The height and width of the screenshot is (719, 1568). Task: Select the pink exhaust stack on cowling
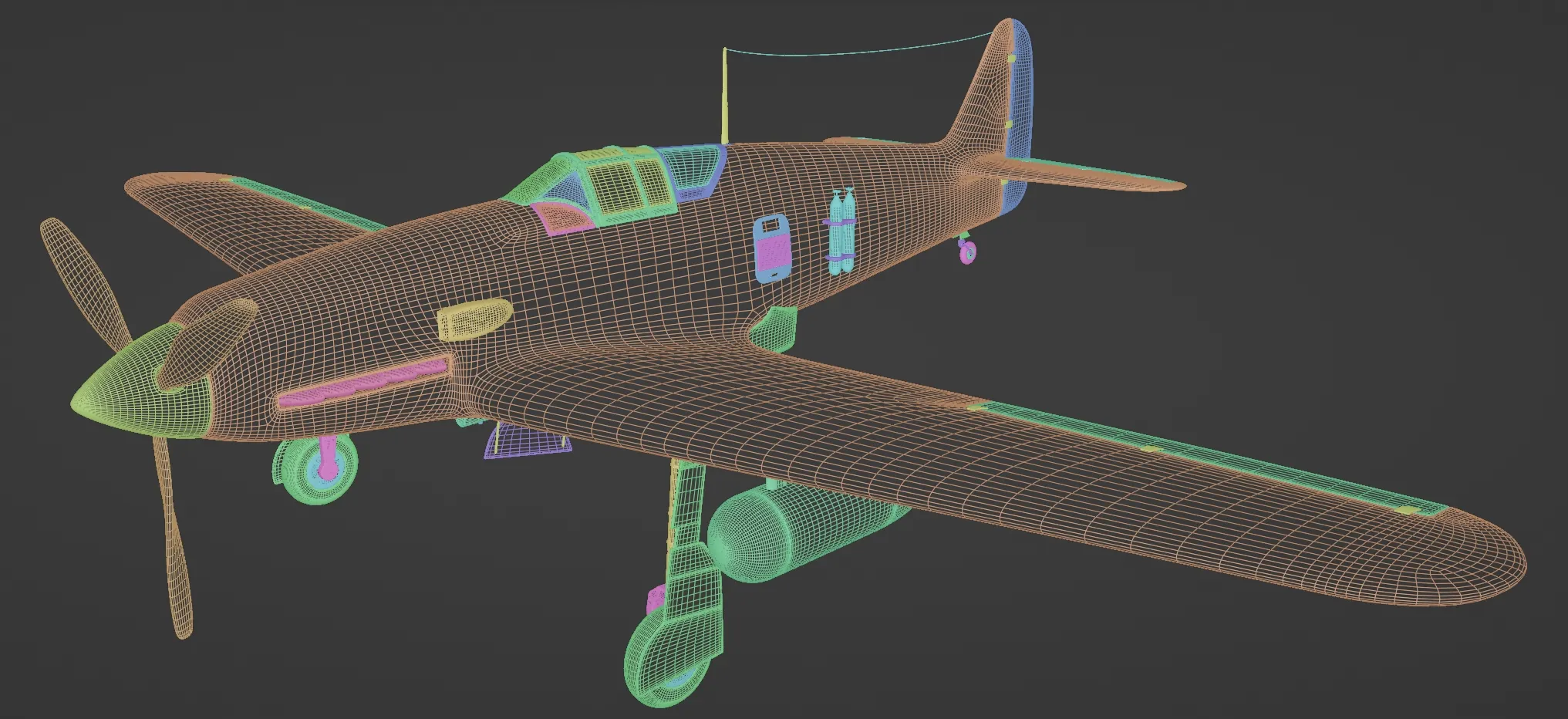point(364,382)
